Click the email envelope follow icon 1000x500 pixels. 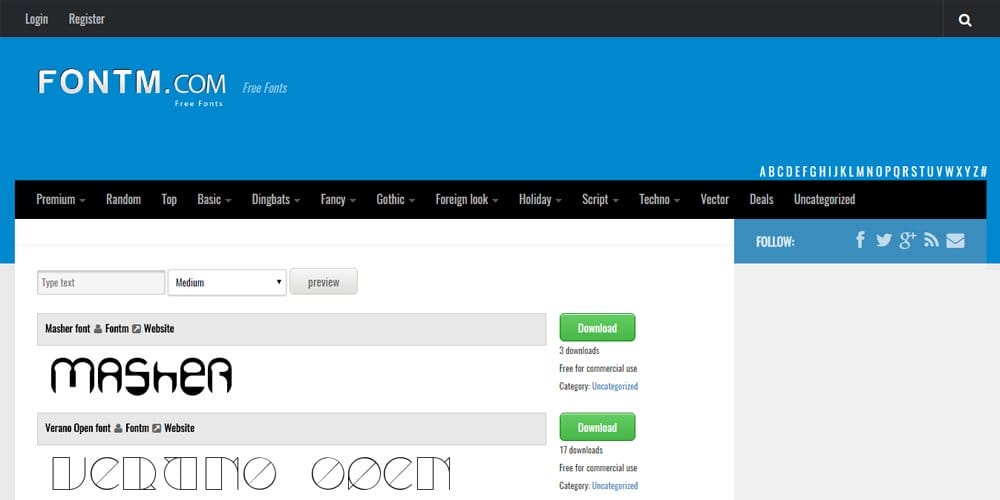tap(955, 240)
